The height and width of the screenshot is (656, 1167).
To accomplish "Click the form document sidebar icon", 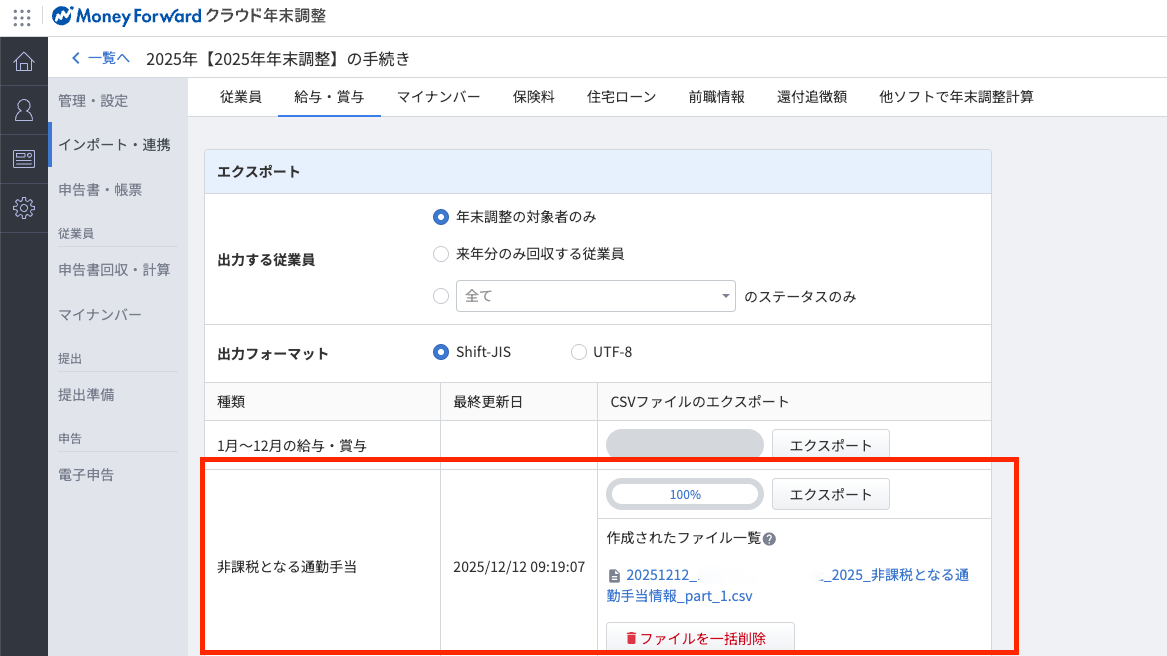I will click(x=24, y=159).
